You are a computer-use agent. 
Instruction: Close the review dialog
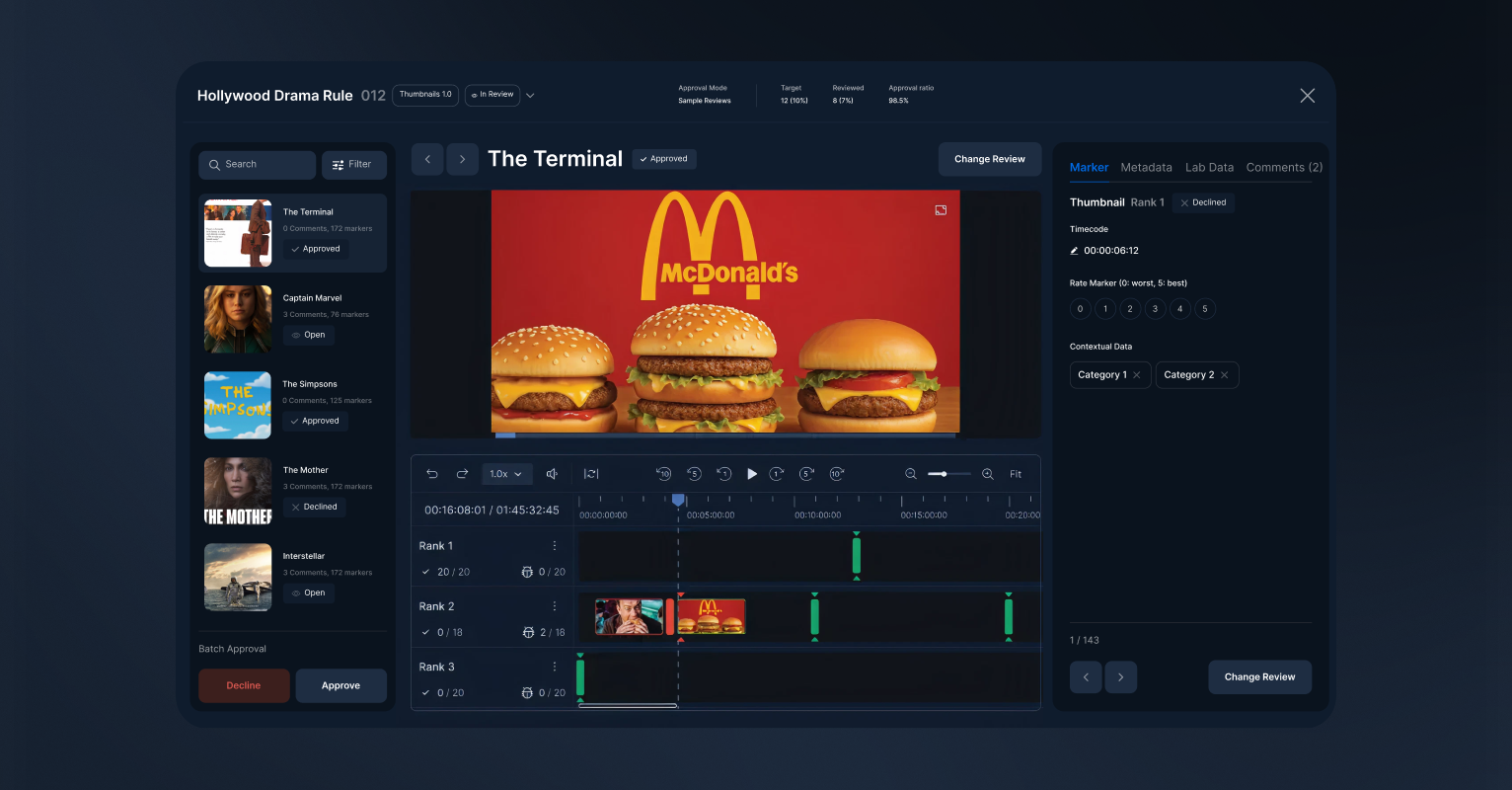tap(1308, 96)
